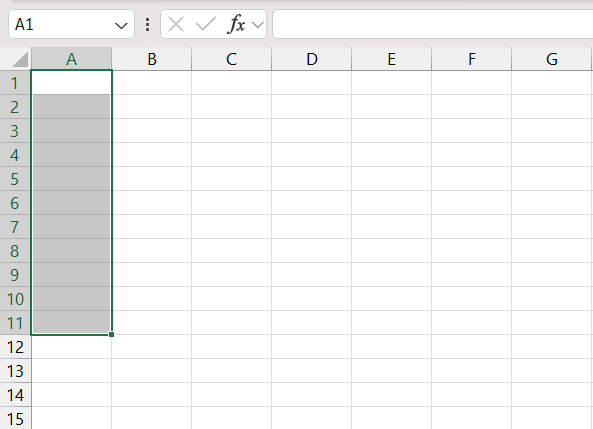Open the Name Box dropdown arrow
The height and width of the screenshot is (429, 593).
pos(121,26)
